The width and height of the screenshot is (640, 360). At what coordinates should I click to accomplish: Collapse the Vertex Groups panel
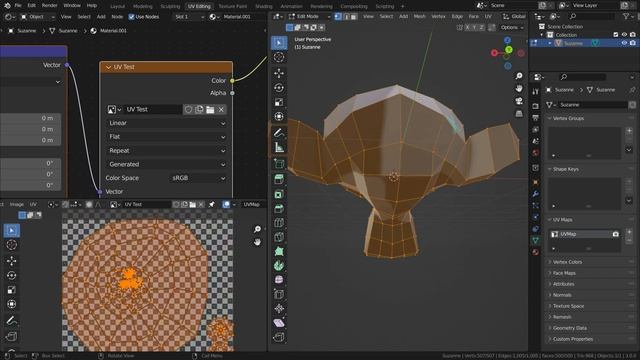coord(550,118)
